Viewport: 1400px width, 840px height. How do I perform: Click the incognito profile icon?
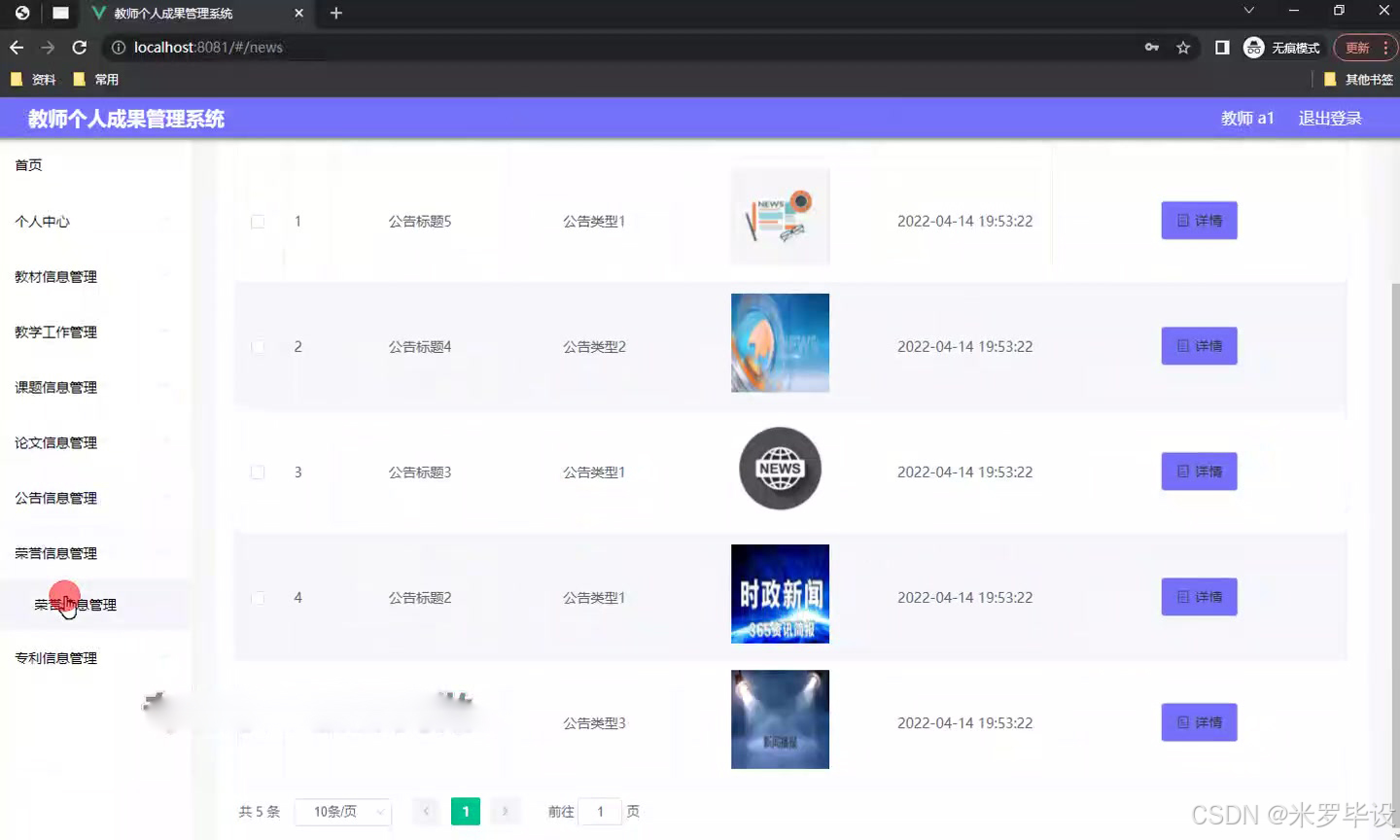pyautogui.click(x=1253, y=47)
